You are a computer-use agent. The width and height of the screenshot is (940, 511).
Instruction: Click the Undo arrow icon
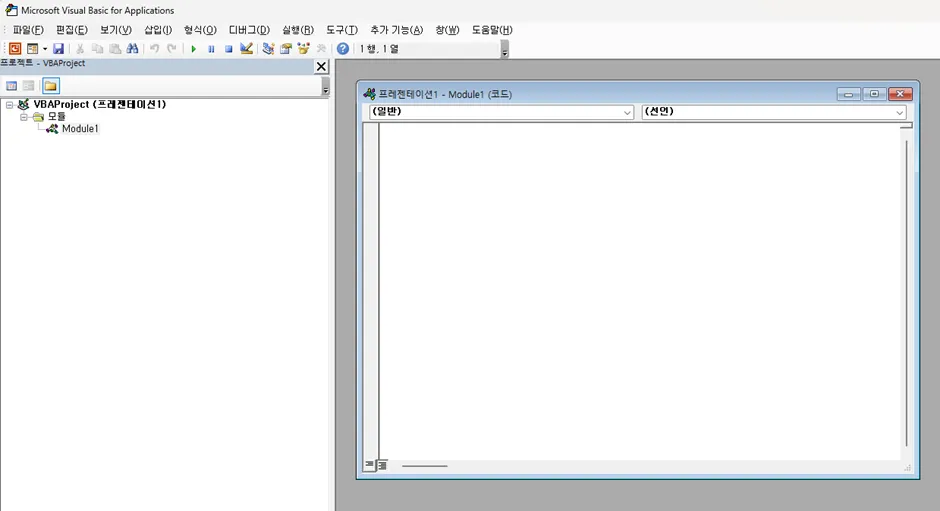pos(155,49)
